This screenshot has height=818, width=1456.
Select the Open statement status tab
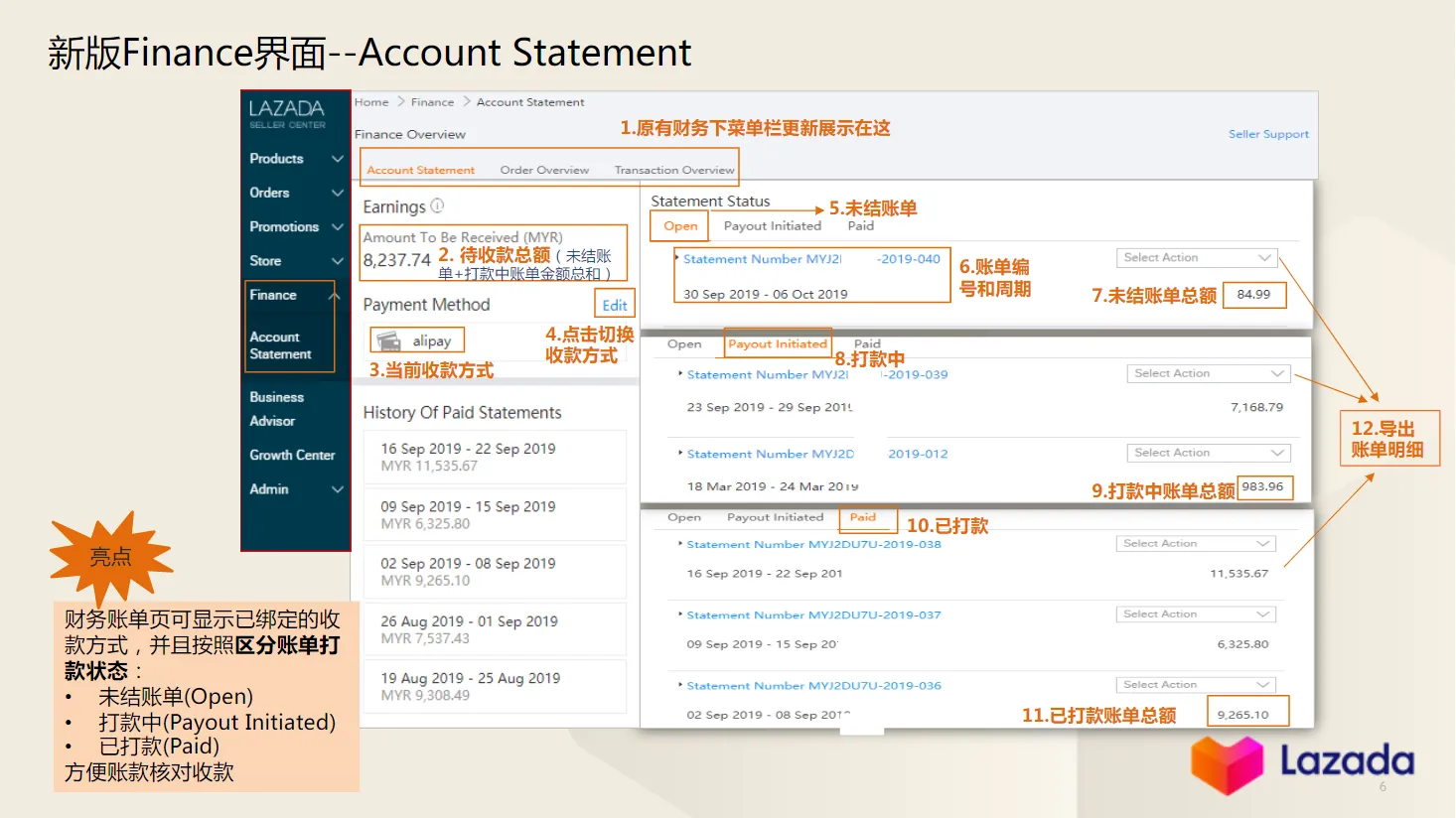[x=680, y=226]
